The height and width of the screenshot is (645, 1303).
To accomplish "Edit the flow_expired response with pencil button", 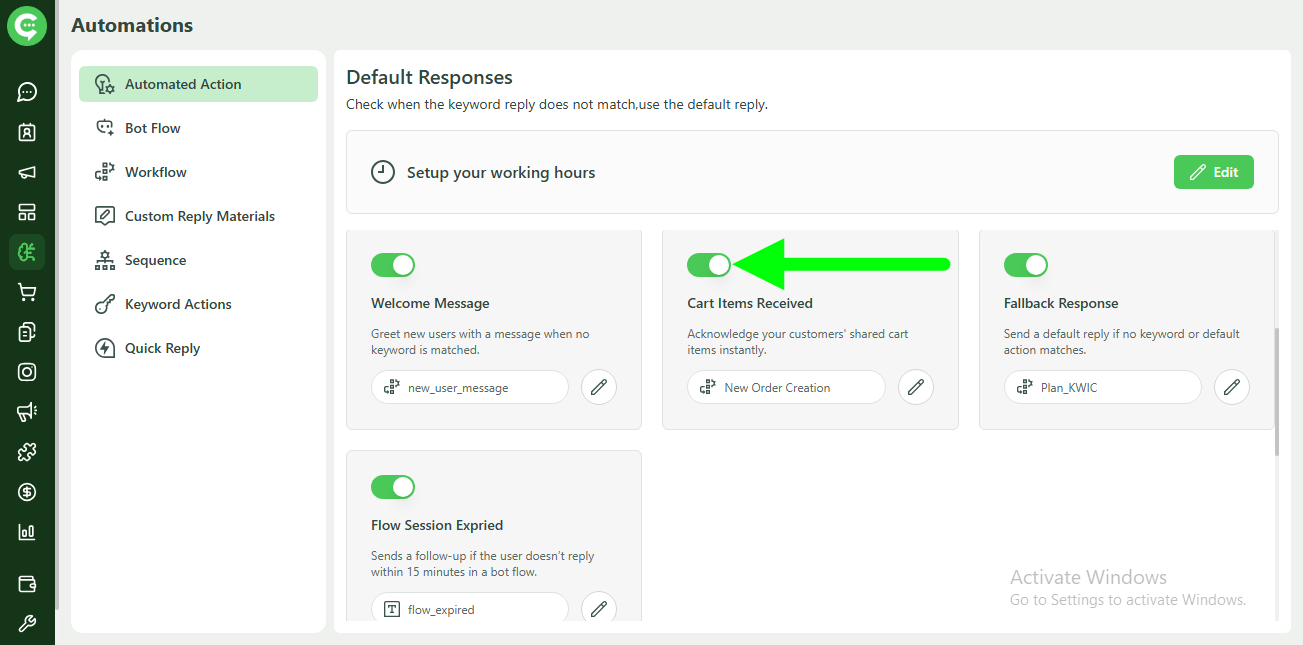I will tap(599, 608).
